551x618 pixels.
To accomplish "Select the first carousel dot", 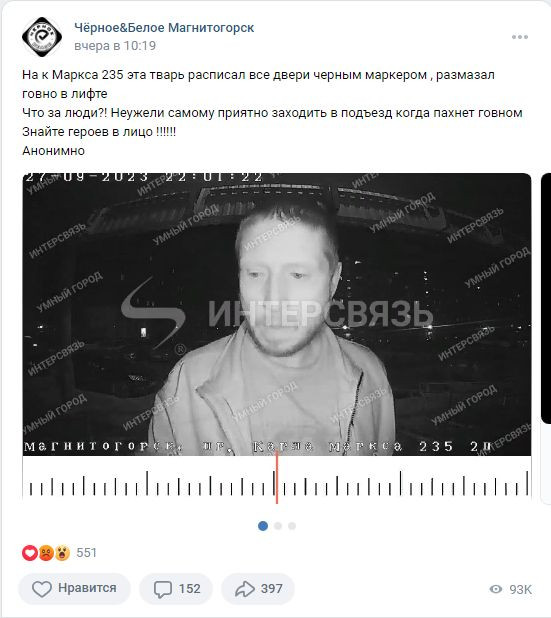I will [263, 526].
